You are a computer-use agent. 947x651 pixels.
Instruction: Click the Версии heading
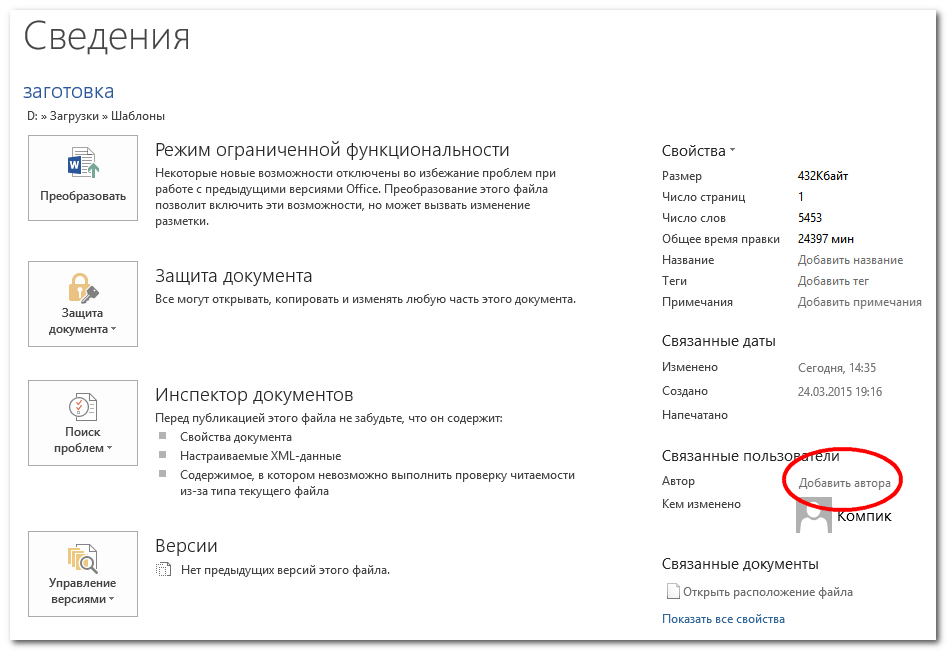[186, 546]
